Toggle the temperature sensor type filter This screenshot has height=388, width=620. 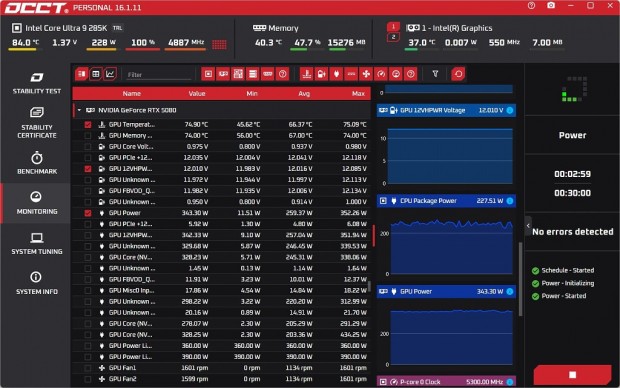(x=306, y=74)
